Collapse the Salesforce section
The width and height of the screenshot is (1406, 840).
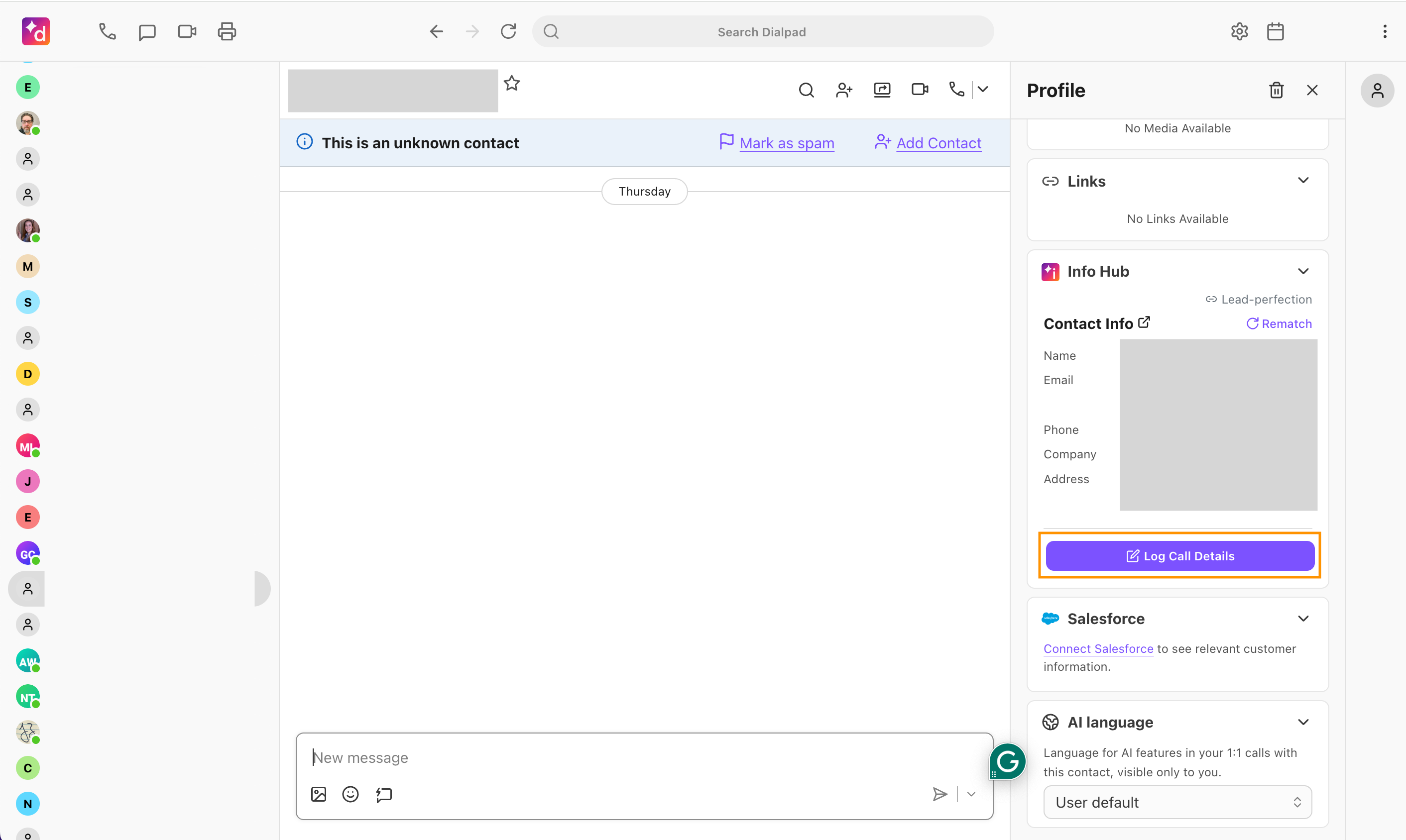point(1303,619)
